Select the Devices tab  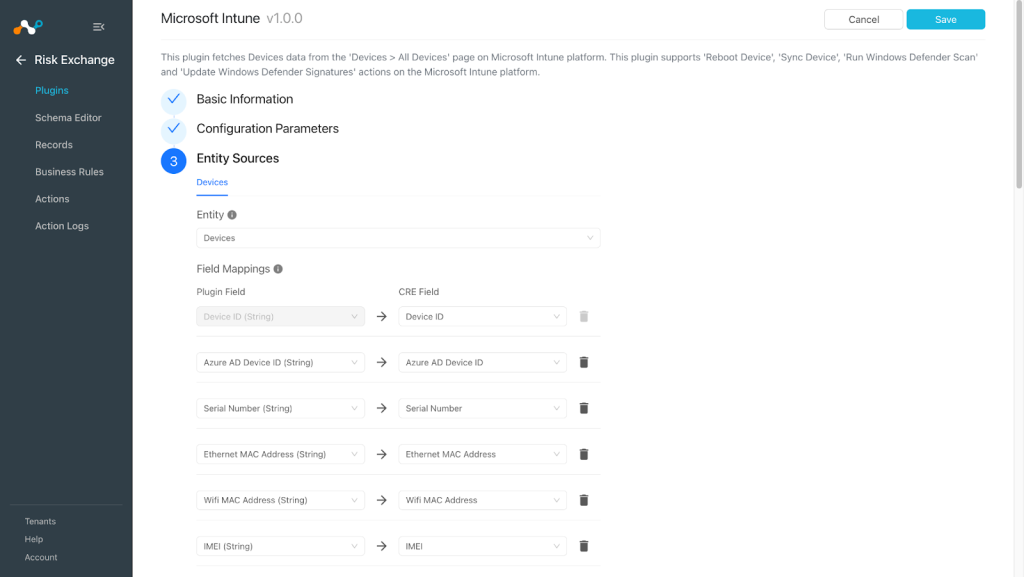click(x=212, y=183)
